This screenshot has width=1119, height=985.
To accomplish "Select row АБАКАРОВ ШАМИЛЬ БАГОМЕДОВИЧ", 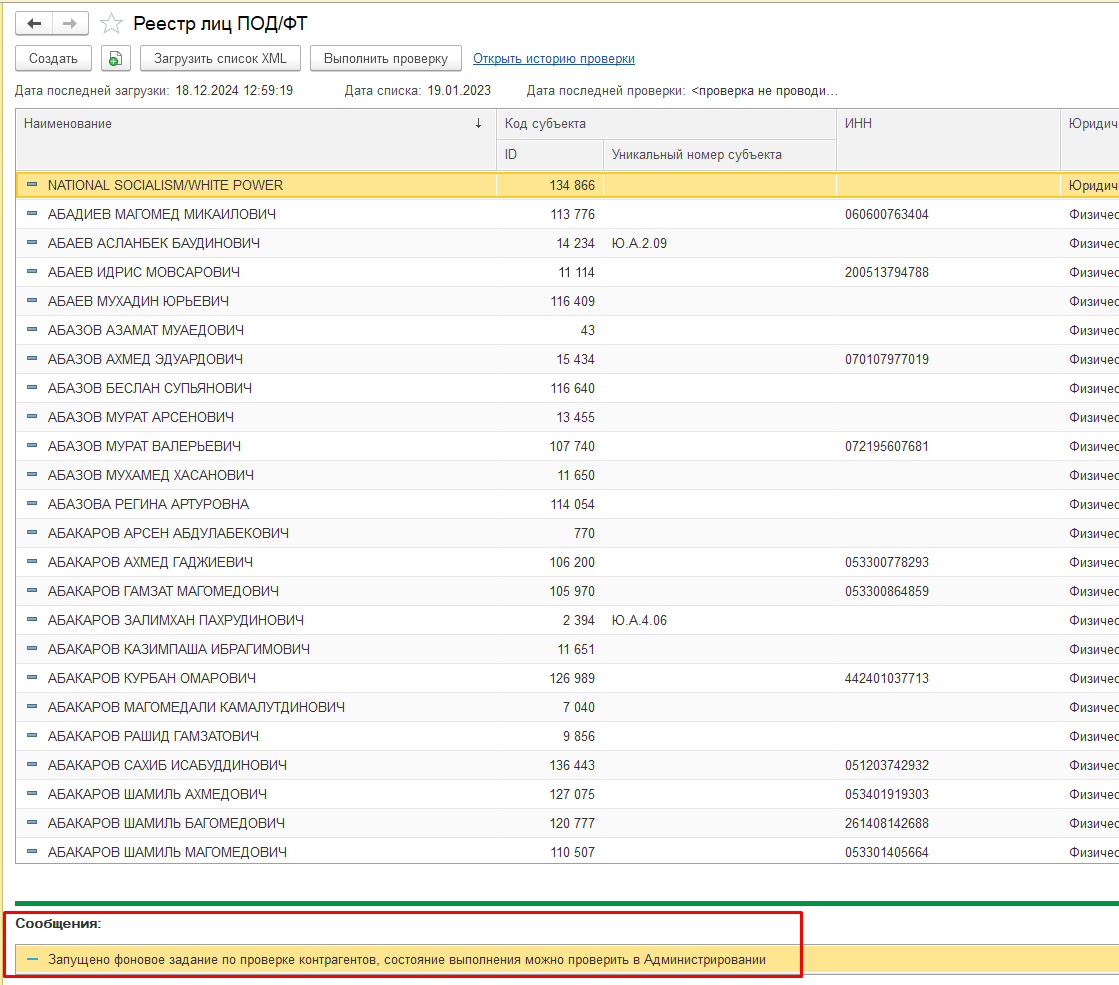I will pos(567,823).
